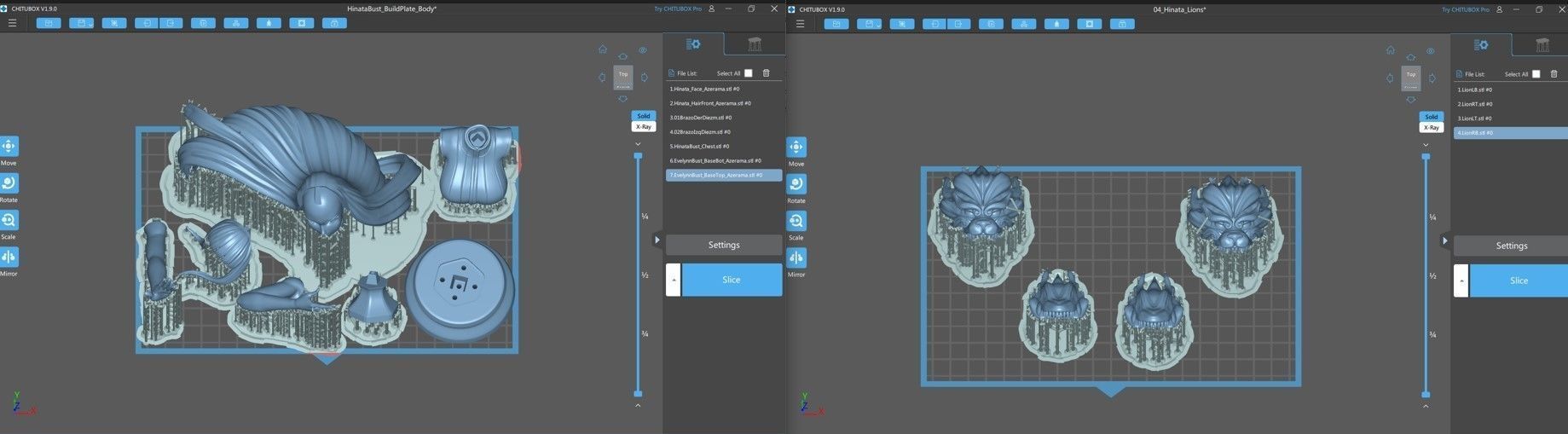The width and height of the screenshot is (1568, 434).
Task: Click Copy model icon in Lions window toolbar
Action: click(x=991, y=24)
